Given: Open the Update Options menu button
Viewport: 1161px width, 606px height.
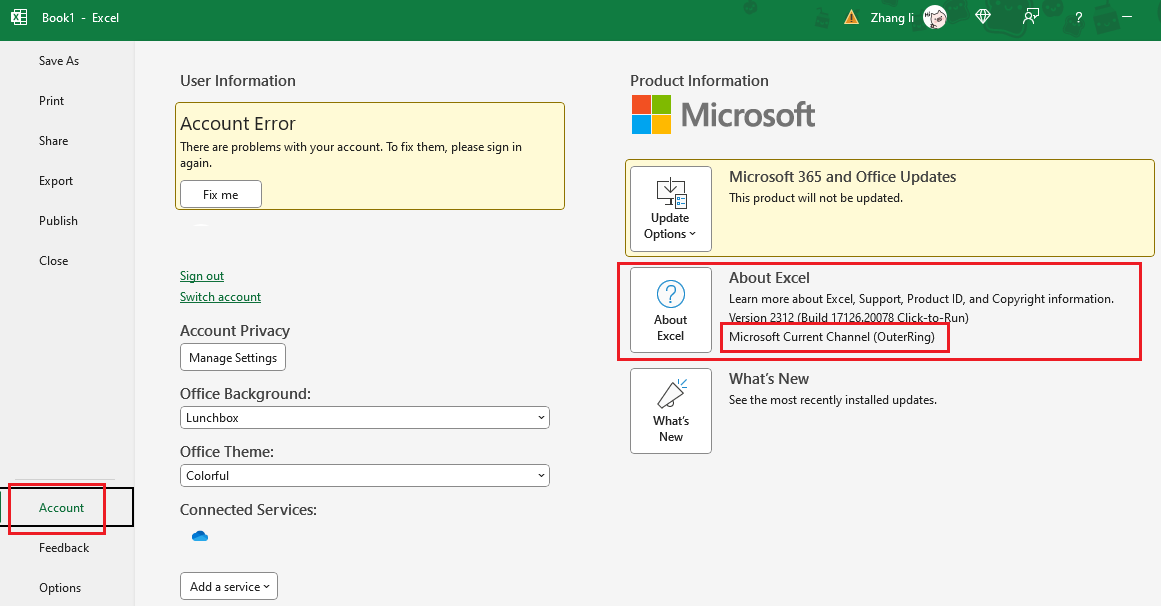Looking at the screenshot, I should [x=671, y=209].
